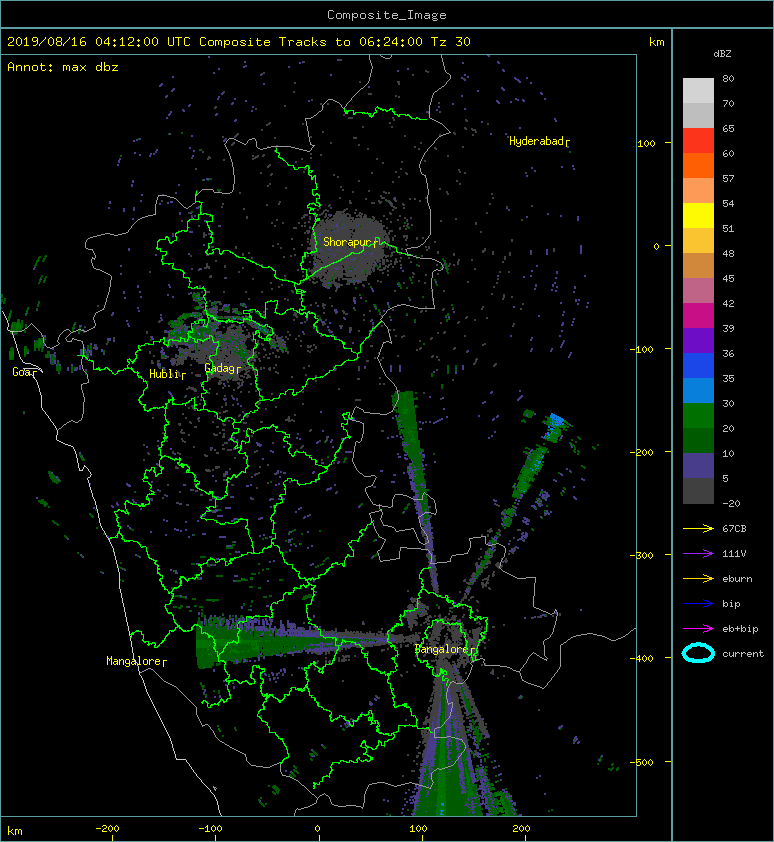This screenshot has width=774, height=842.
Task: Click the 100 tick on the right axis
Action: tap(646, 143)
